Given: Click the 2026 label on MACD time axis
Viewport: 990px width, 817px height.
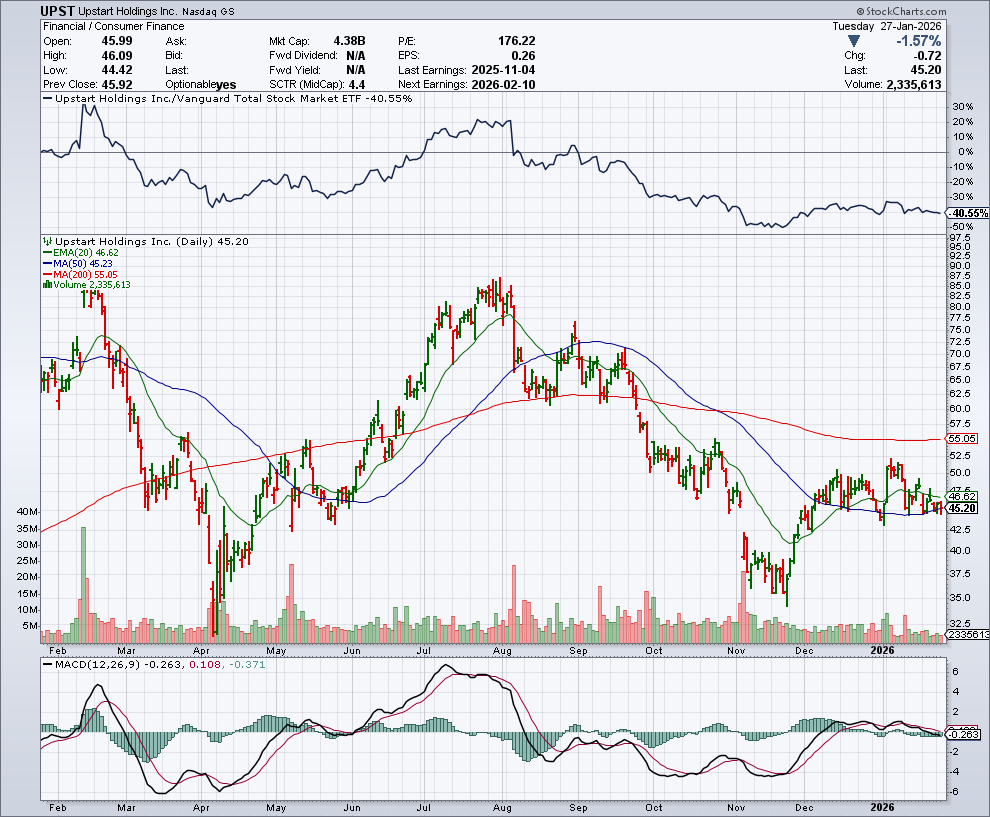Looking at the screenshot, I should click(882, 808).
